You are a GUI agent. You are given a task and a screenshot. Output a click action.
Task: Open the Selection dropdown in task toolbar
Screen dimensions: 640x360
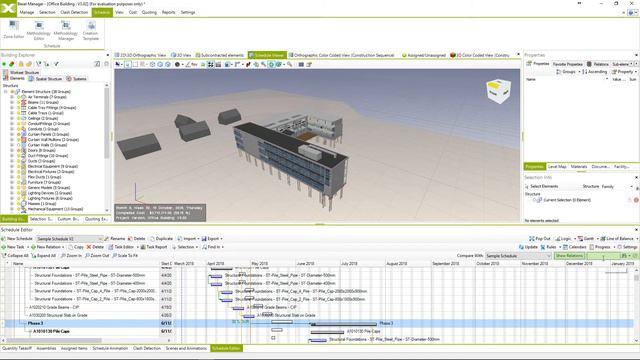(x=184, y=247)
